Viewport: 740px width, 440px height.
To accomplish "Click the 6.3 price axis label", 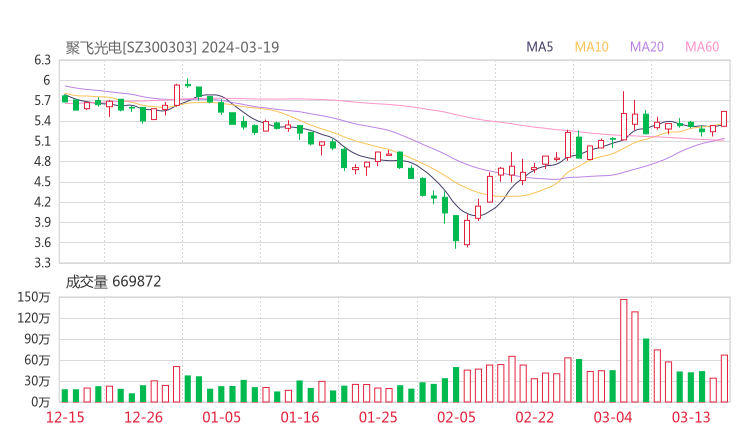I will [42, 60].
